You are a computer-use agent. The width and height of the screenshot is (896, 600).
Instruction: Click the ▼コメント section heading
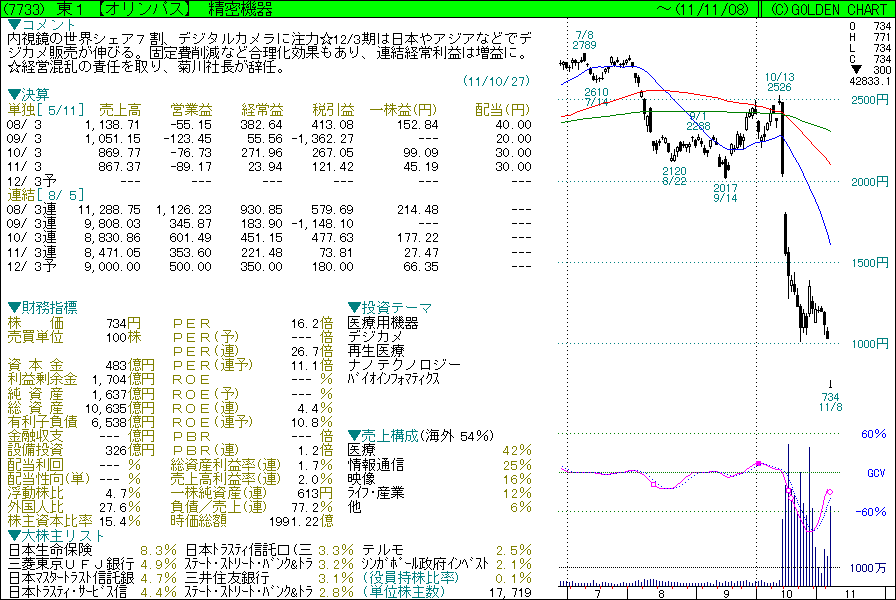[41, 25]
